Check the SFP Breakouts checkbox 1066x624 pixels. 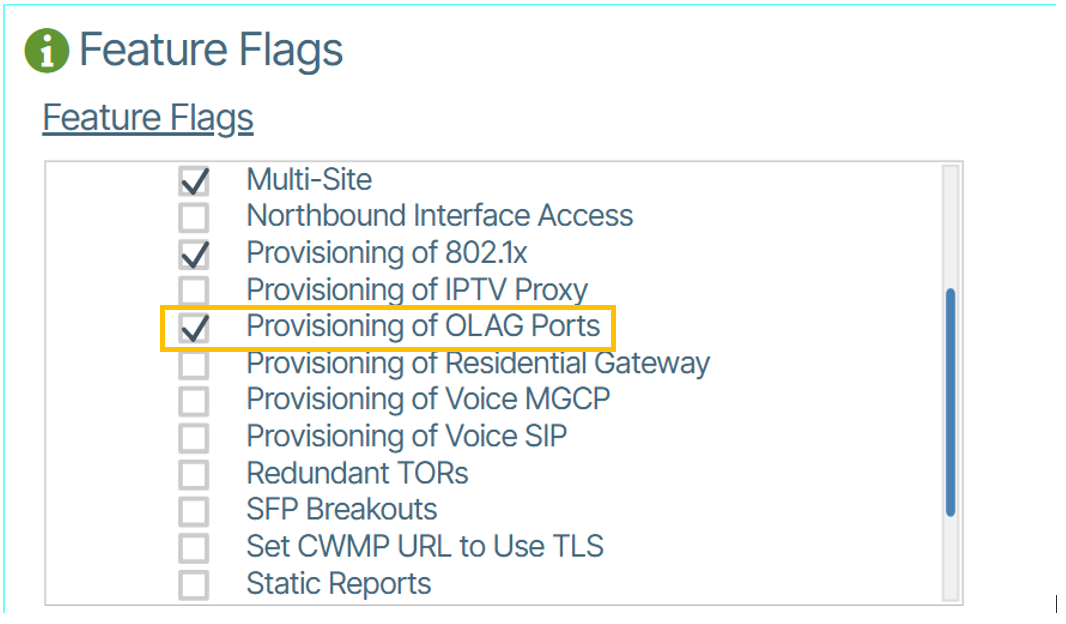pyautogui.click(x=194, y=511)
